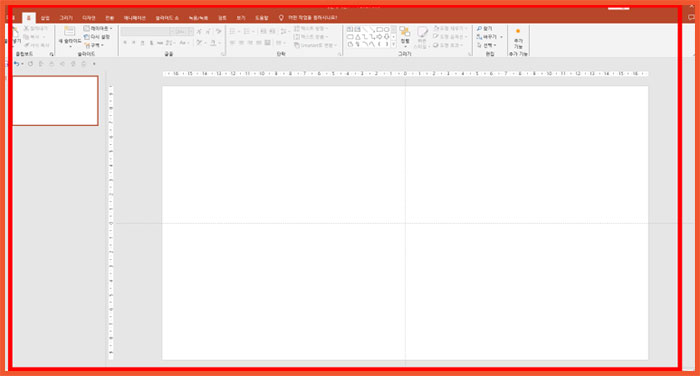Open the 보기 (View) tab
This screenshot has height=376, width=700.
tap(241, 18)
